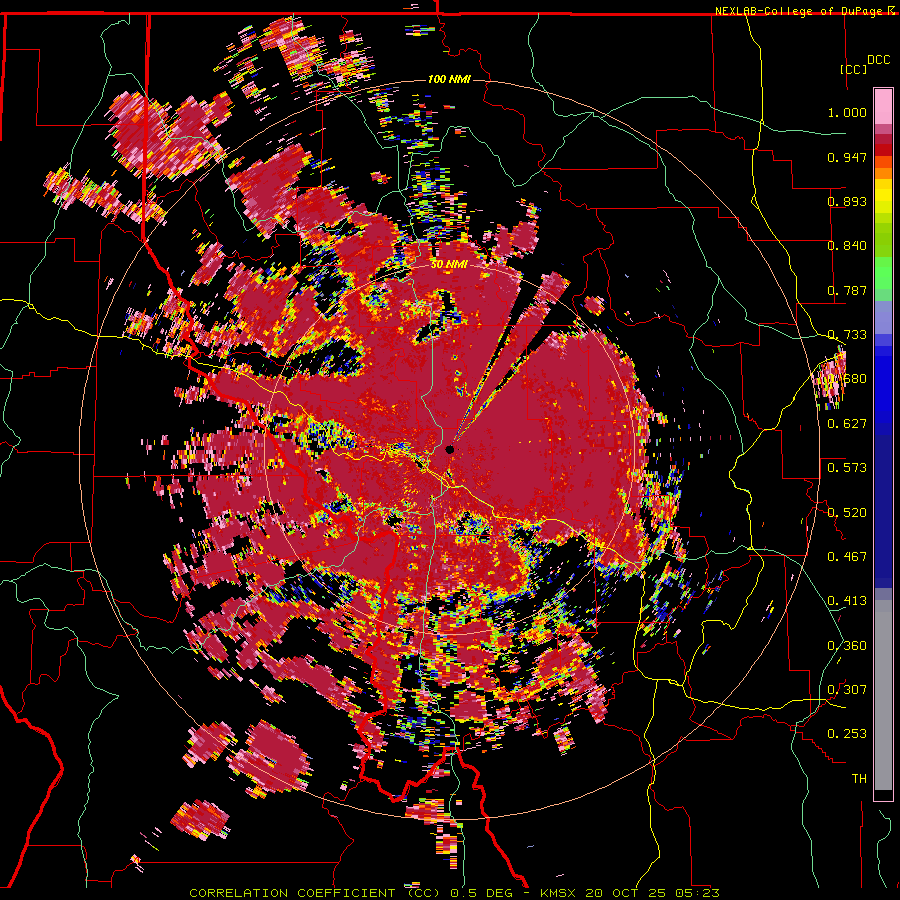Viewport: 900px width, 900px height.
Task: Click the 50 NMI range ring label
Action: point(448,265)
